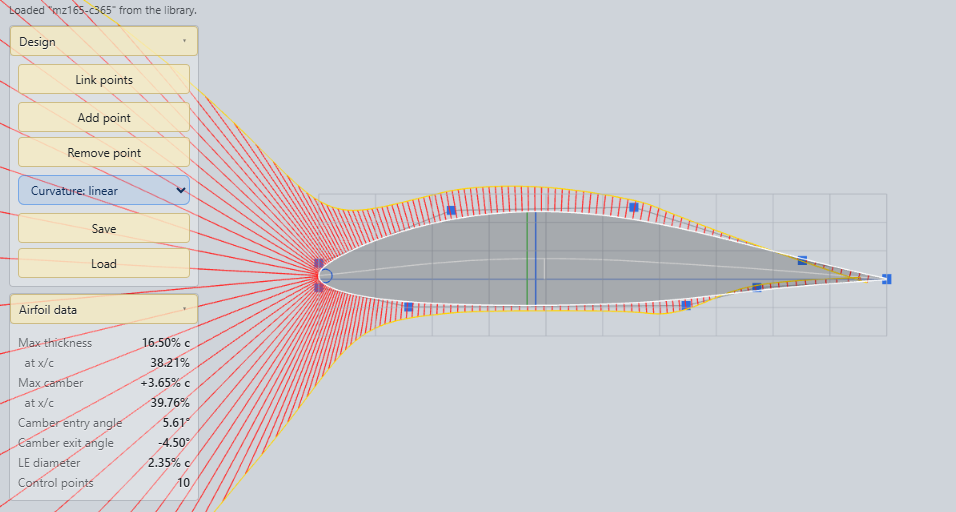
Task: Click the max camber x/c value 39.76%
Action: point(170,403)
